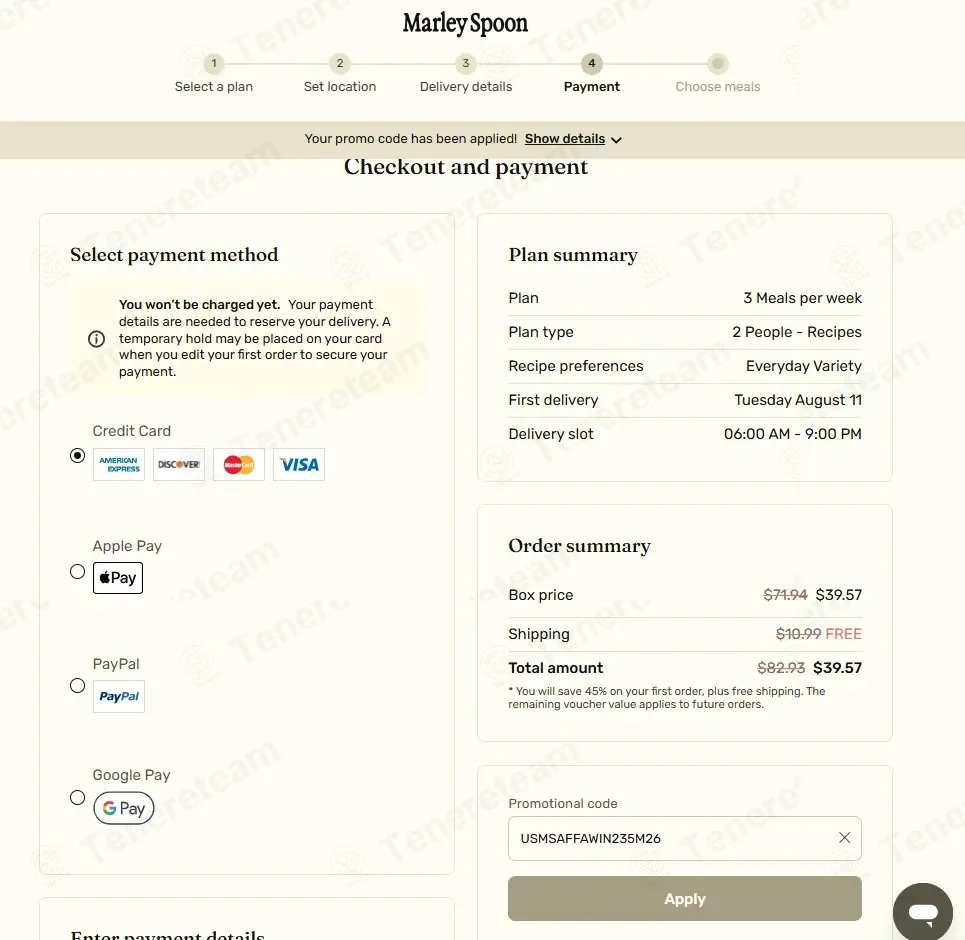Click the Discover card icon
The width and height of the screenshot is (965, 940).
pos(178,464)
